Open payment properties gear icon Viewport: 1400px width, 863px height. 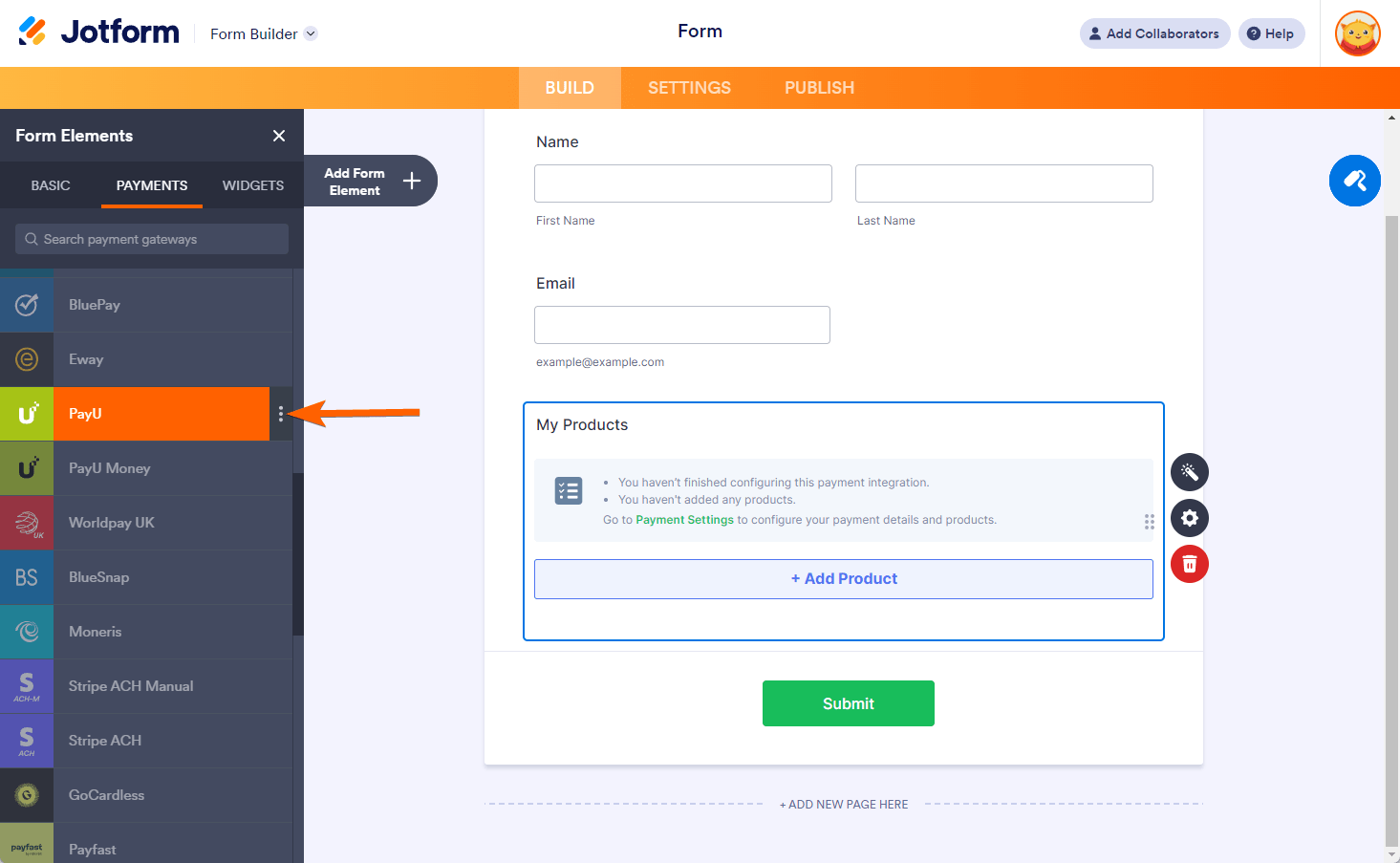pos(1190,518)
